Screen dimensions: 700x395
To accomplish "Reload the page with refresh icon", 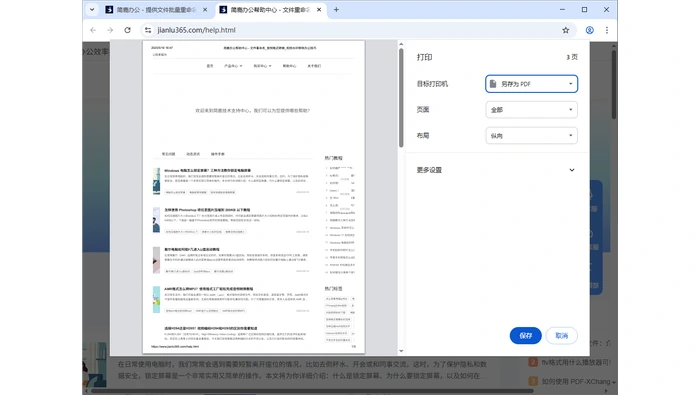I will pyautogui.click(x=127, y=30).
